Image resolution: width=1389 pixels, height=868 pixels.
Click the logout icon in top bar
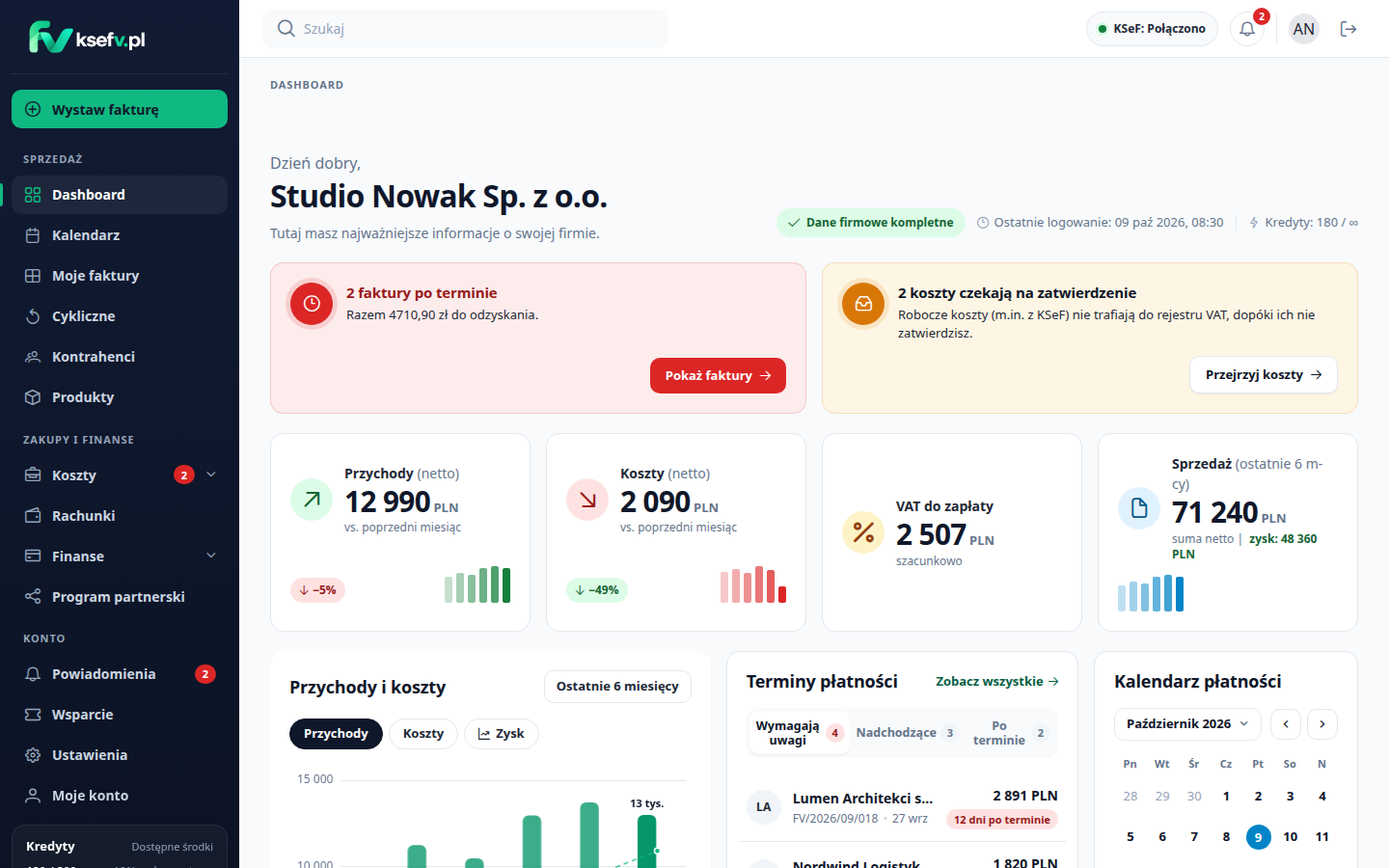click(1348, 29)
